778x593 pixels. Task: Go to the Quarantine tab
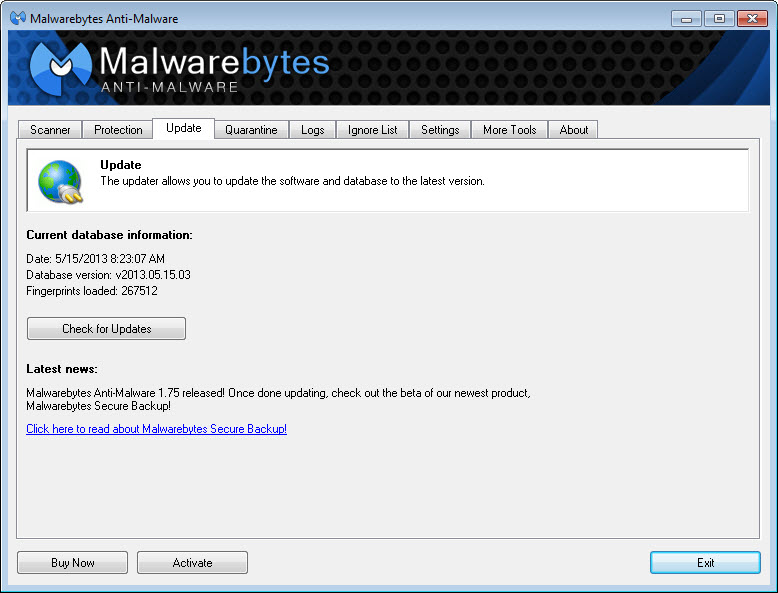tap(251, 130)
